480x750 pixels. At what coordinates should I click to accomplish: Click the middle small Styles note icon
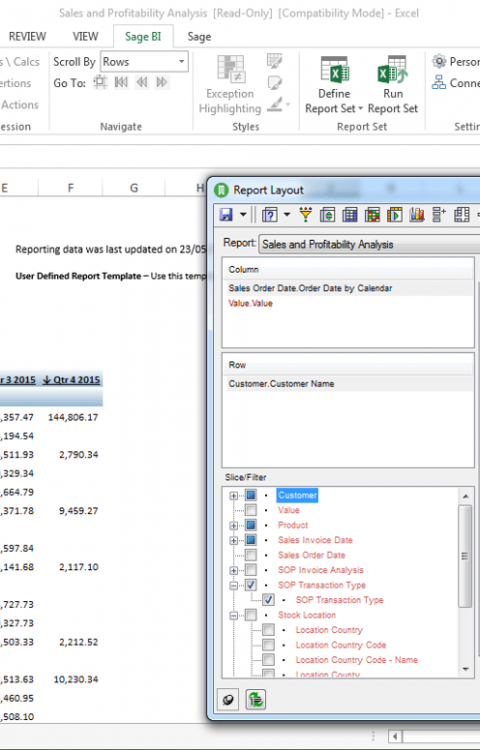point(274,83)
